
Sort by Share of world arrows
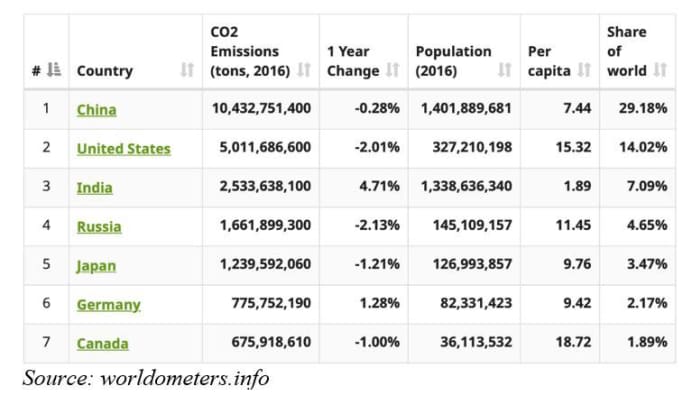(x=659, y=71)
